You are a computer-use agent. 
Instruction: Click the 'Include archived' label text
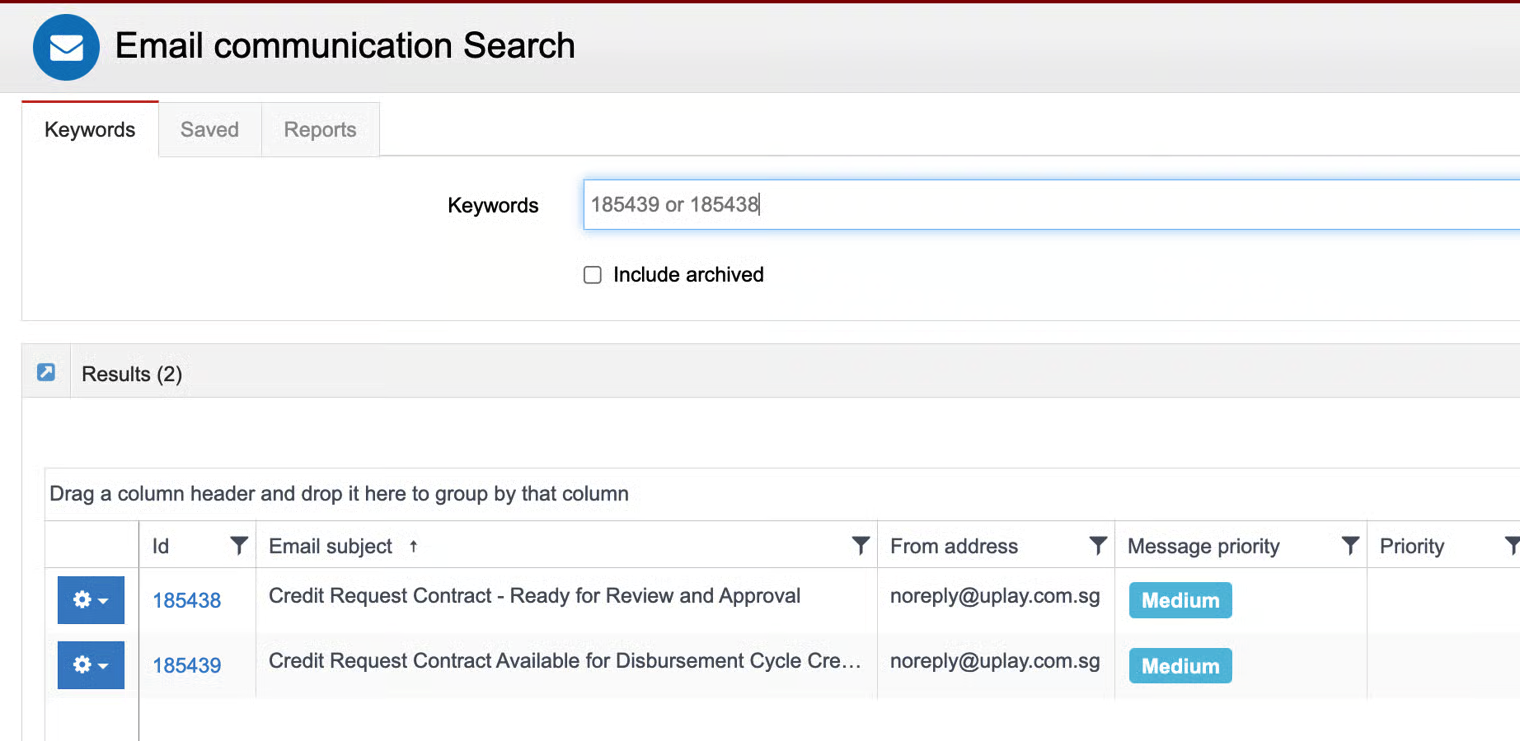(688, 275)
